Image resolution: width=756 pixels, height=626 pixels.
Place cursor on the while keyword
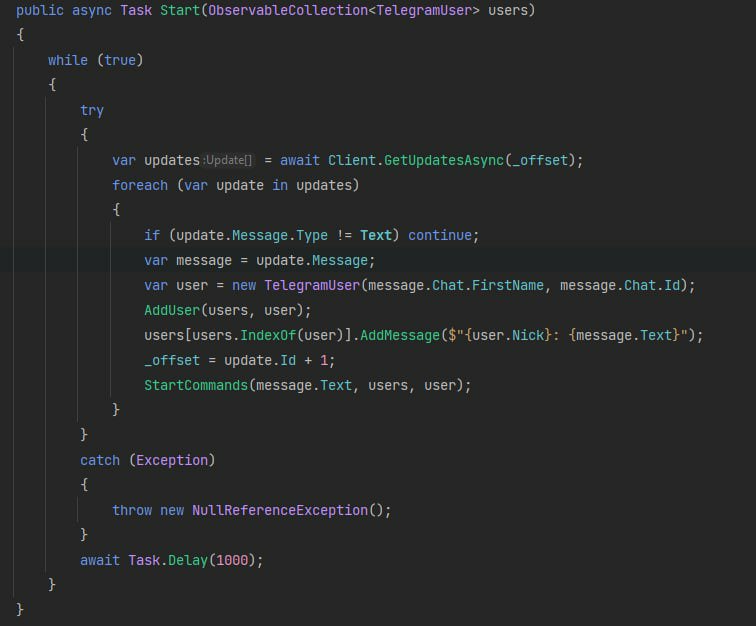[x=68, y=60]
